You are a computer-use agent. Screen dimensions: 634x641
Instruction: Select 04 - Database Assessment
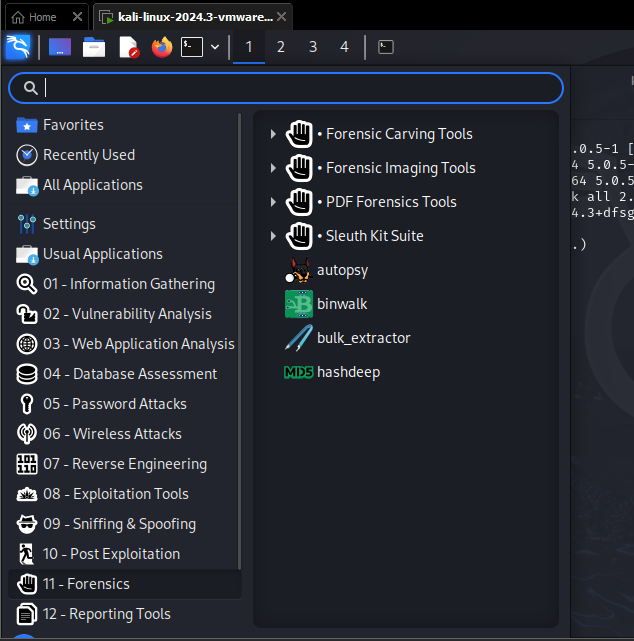coord(124,374)
